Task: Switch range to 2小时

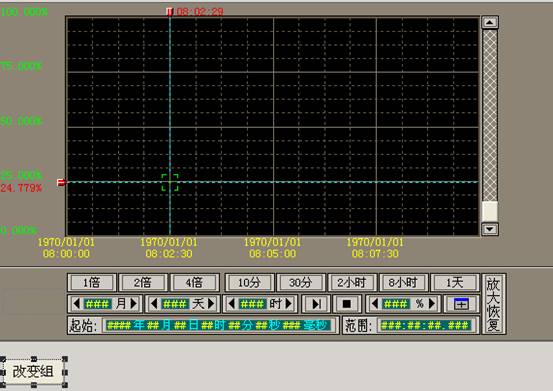Action: click(352, 282)
